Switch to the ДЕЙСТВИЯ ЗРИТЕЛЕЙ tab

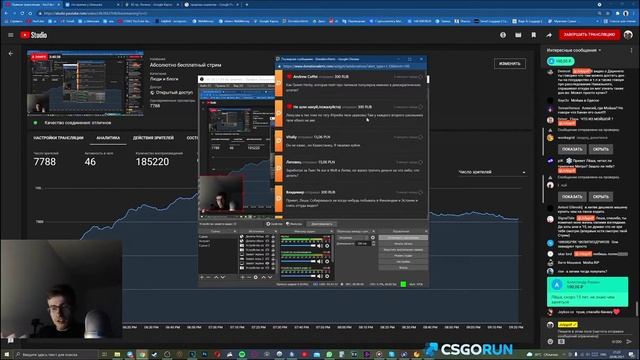coord(153,138)
